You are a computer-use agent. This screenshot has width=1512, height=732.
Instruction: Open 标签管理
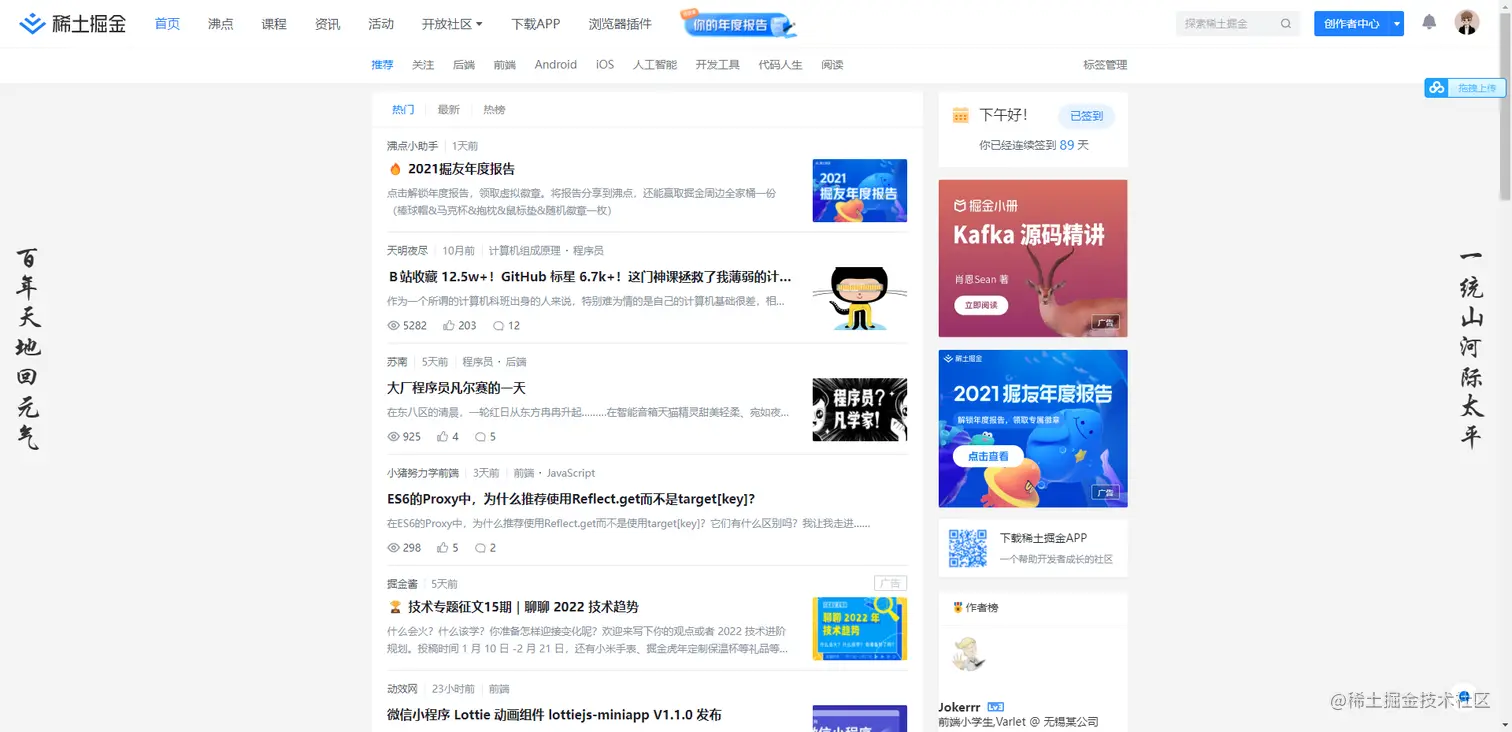pos(1105,65)
